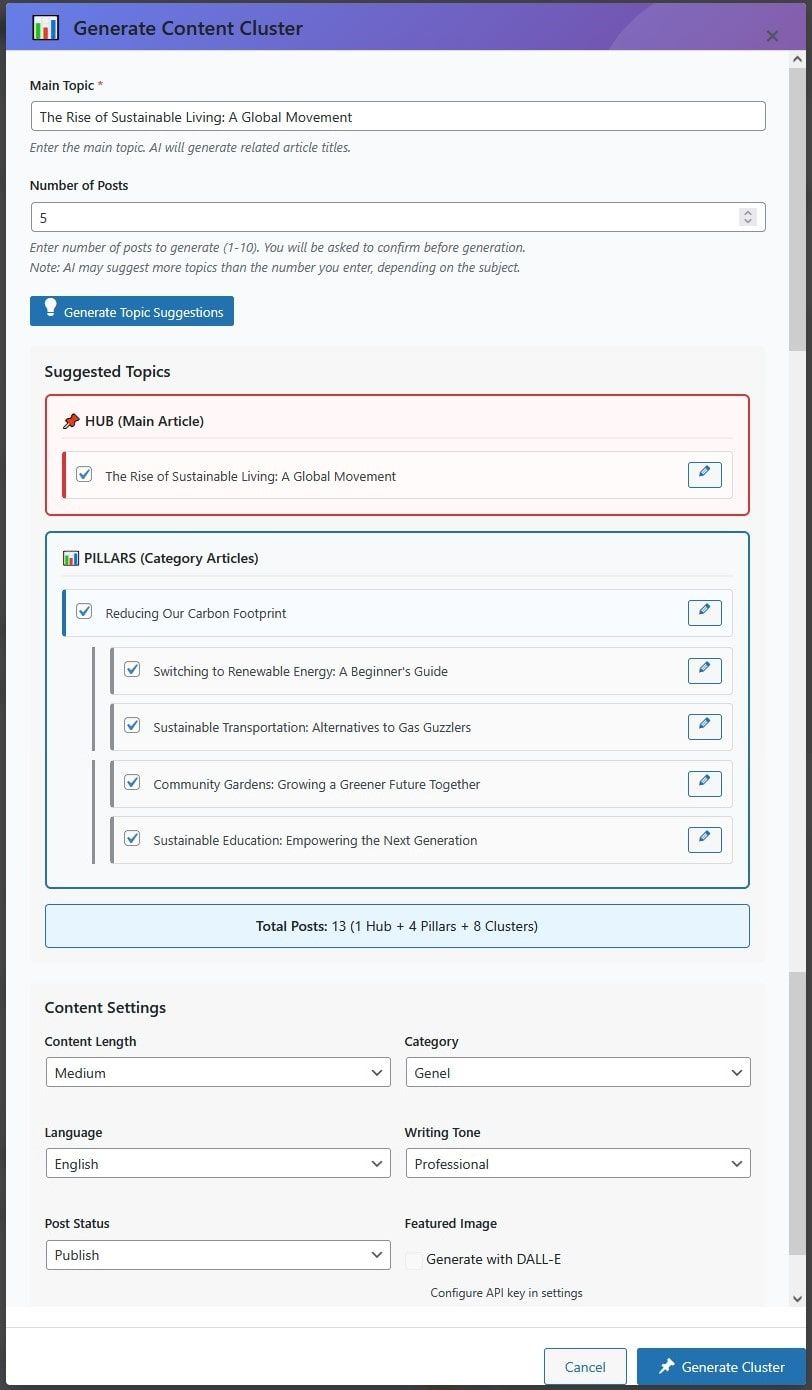
Task: Open the Language dropdown
Action: tap(217, 1163)
